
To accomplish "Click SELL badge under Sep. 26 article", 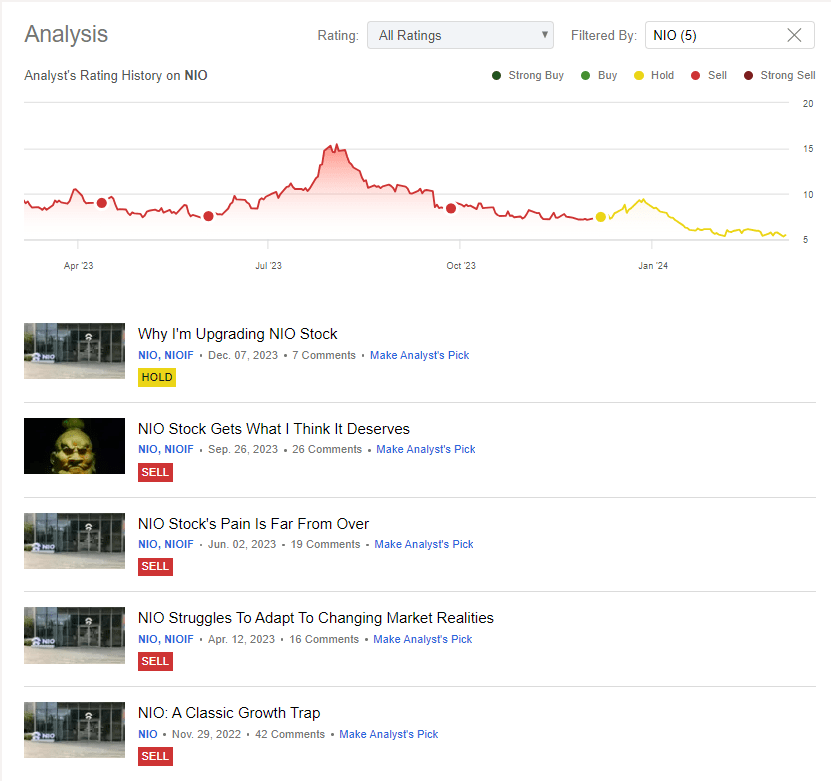I will click(155, 472).
